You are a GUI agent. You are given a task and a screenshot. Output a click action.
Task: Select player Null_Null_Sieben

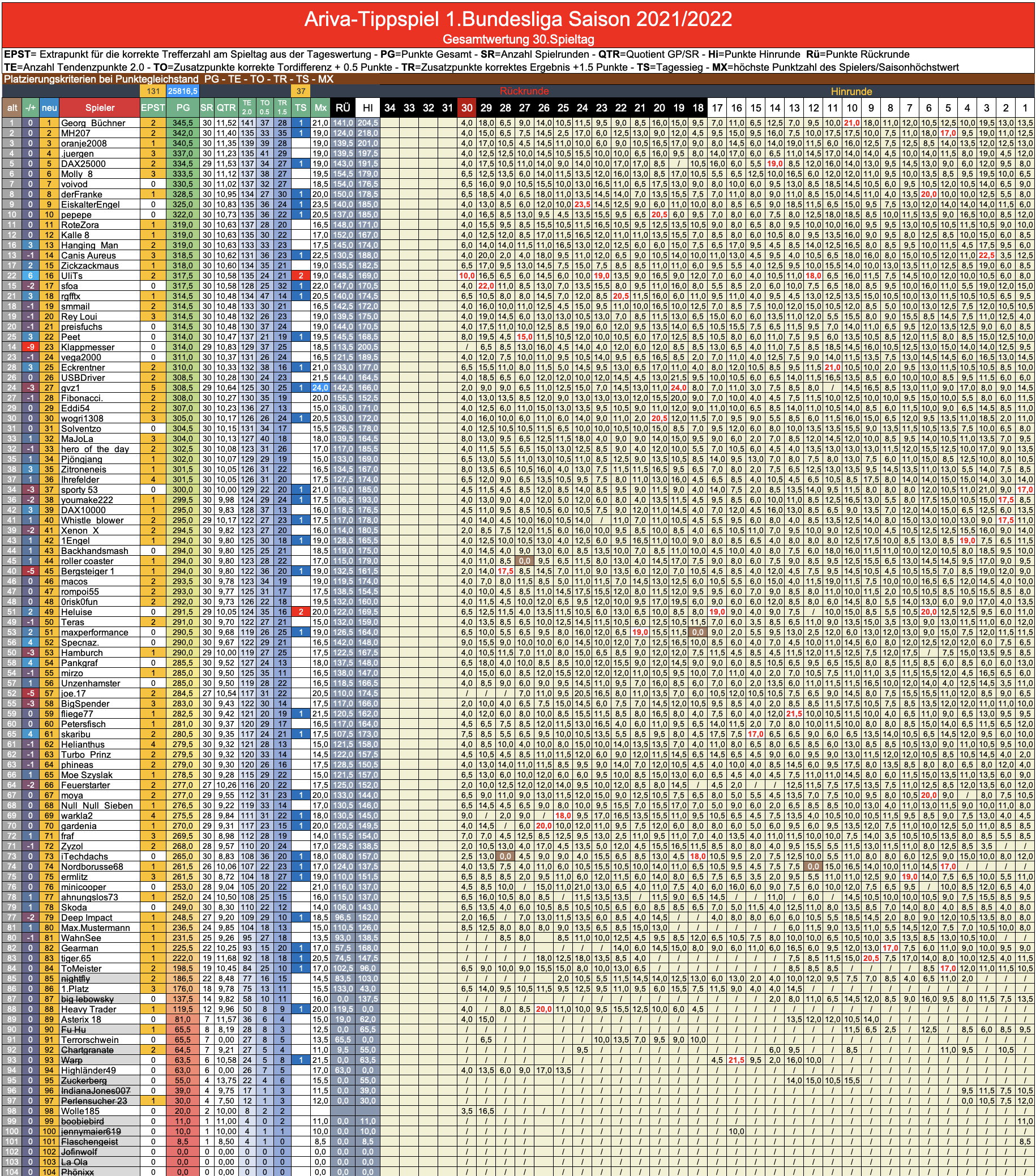click(x=96, y=806)
